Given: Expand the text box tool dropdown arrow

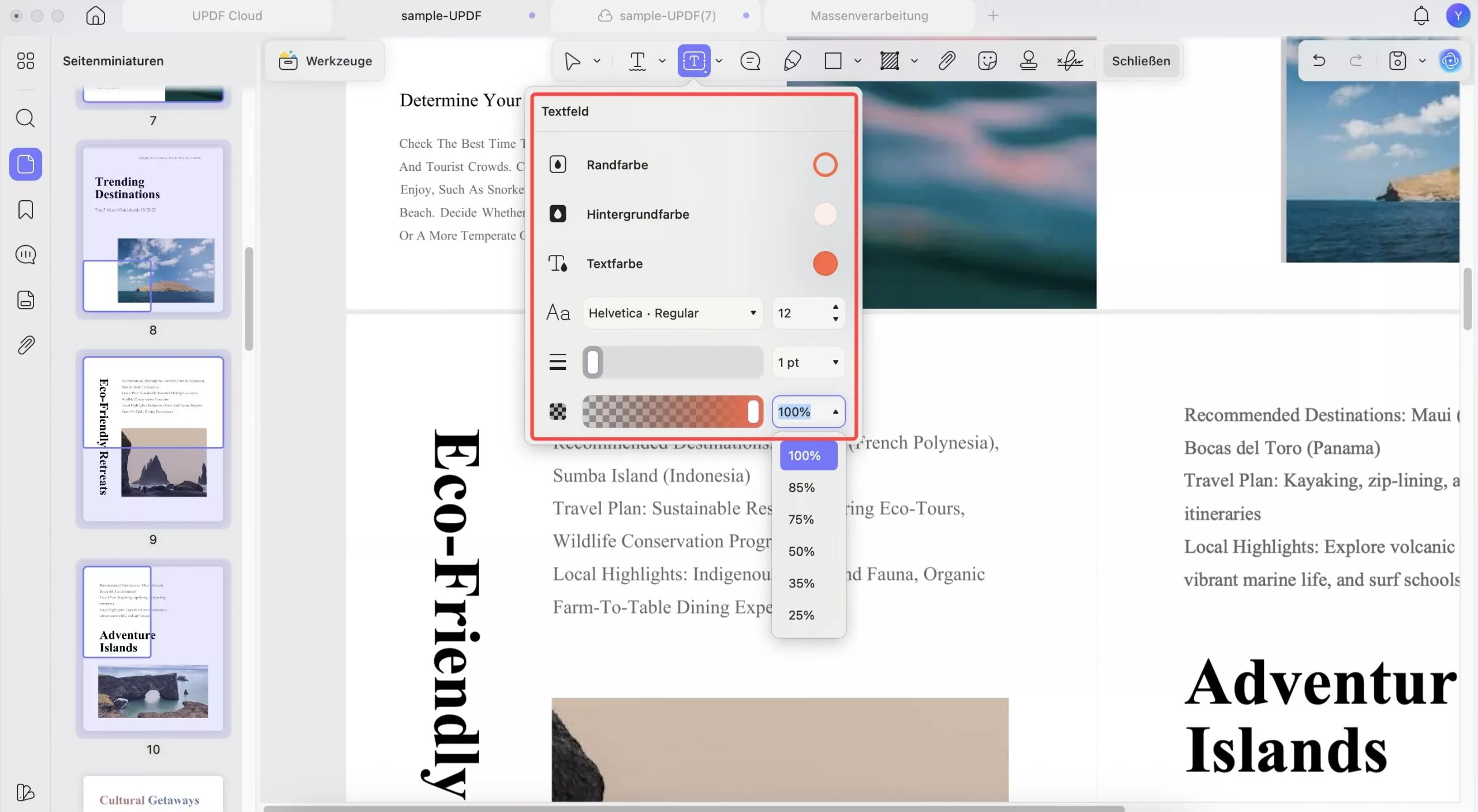Looking at the screenshot, I should (719, 61).
